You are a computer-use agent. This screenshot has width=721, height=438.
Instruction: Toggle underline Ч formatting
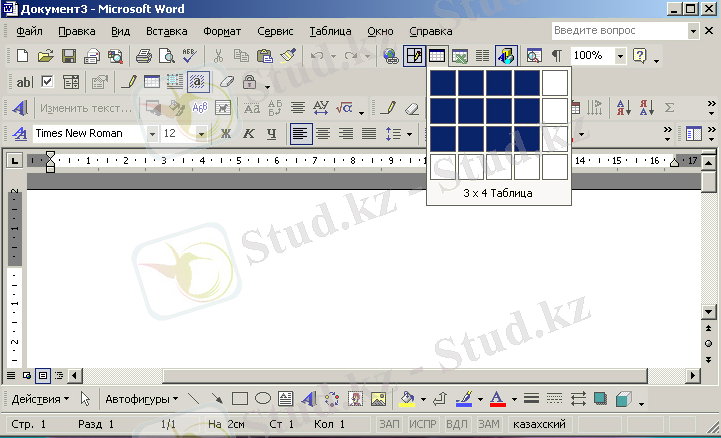coord(272,134)
